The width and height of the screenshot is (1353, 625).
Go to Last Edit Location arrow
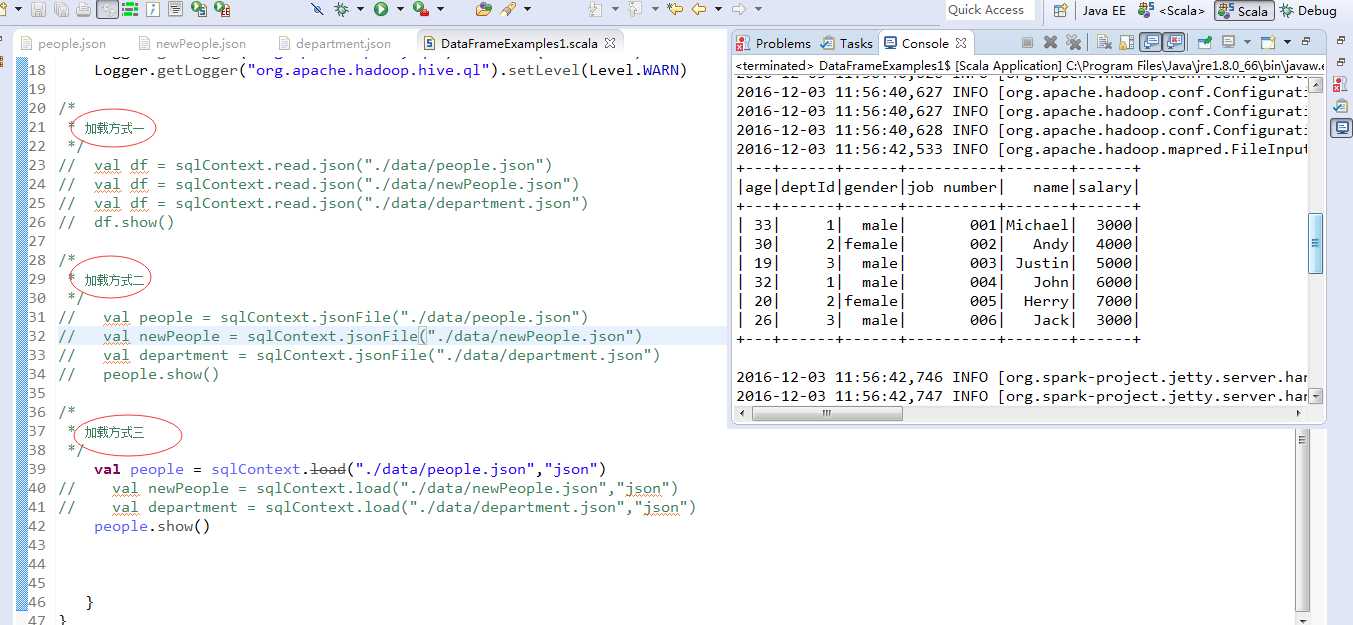674,9
